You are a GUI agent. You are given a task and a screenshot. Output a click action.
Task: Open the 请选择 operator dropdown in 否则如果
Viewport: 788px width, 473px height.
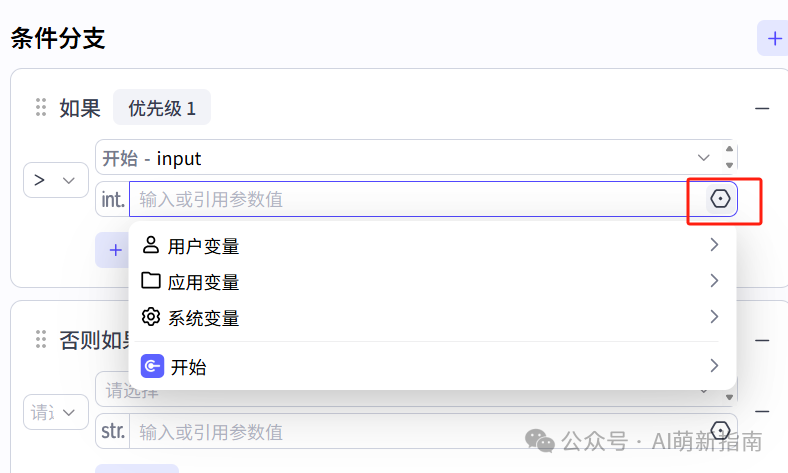[x=55, y=412]
